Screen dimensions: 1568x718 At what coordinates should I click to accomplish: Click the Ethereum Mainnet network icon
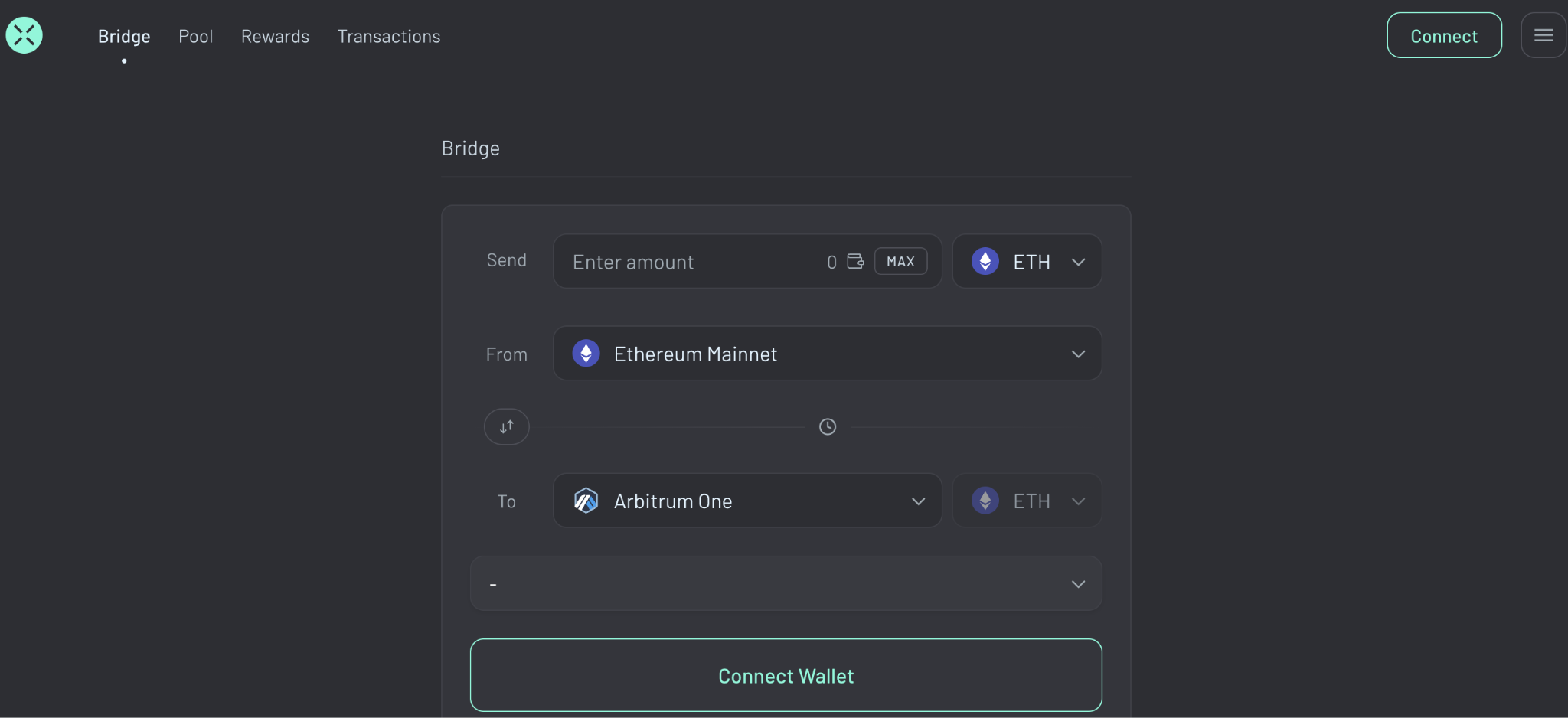586,354
